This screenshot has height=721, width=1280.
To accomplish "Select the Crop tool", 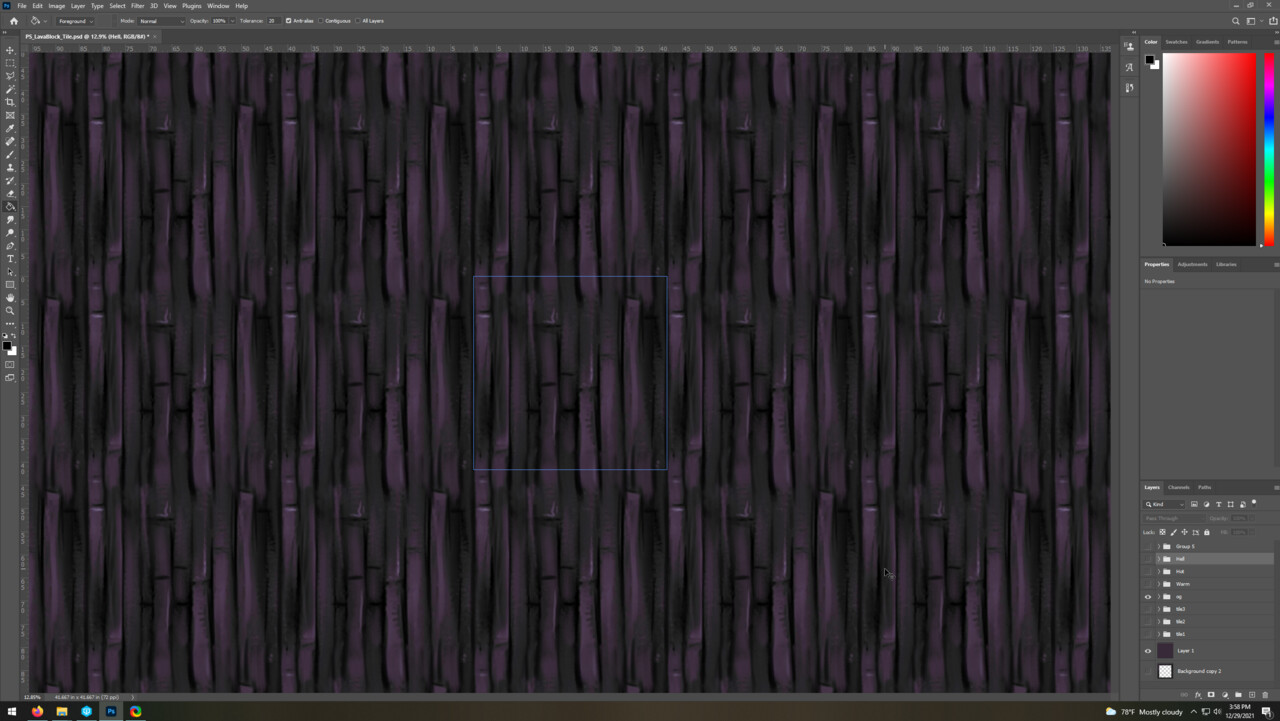I will pos(10,102).
